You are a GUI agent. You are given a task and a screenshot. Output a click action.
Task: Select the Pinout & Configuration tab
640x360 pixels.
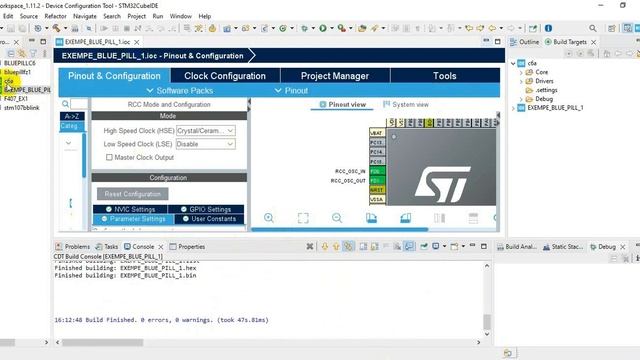pos(114,76)
